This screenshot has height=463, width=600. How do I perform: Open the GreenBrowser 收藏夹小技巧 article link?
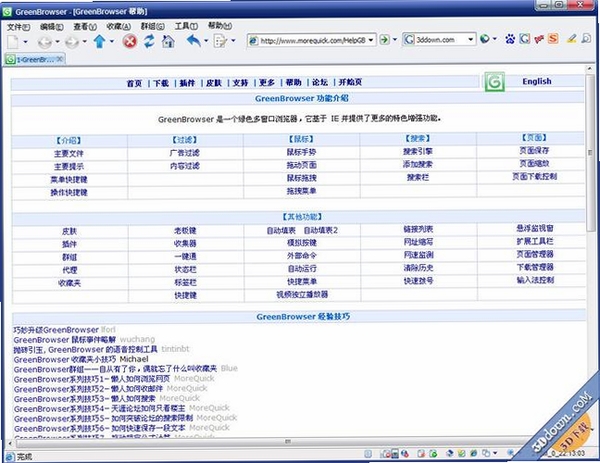65,359
